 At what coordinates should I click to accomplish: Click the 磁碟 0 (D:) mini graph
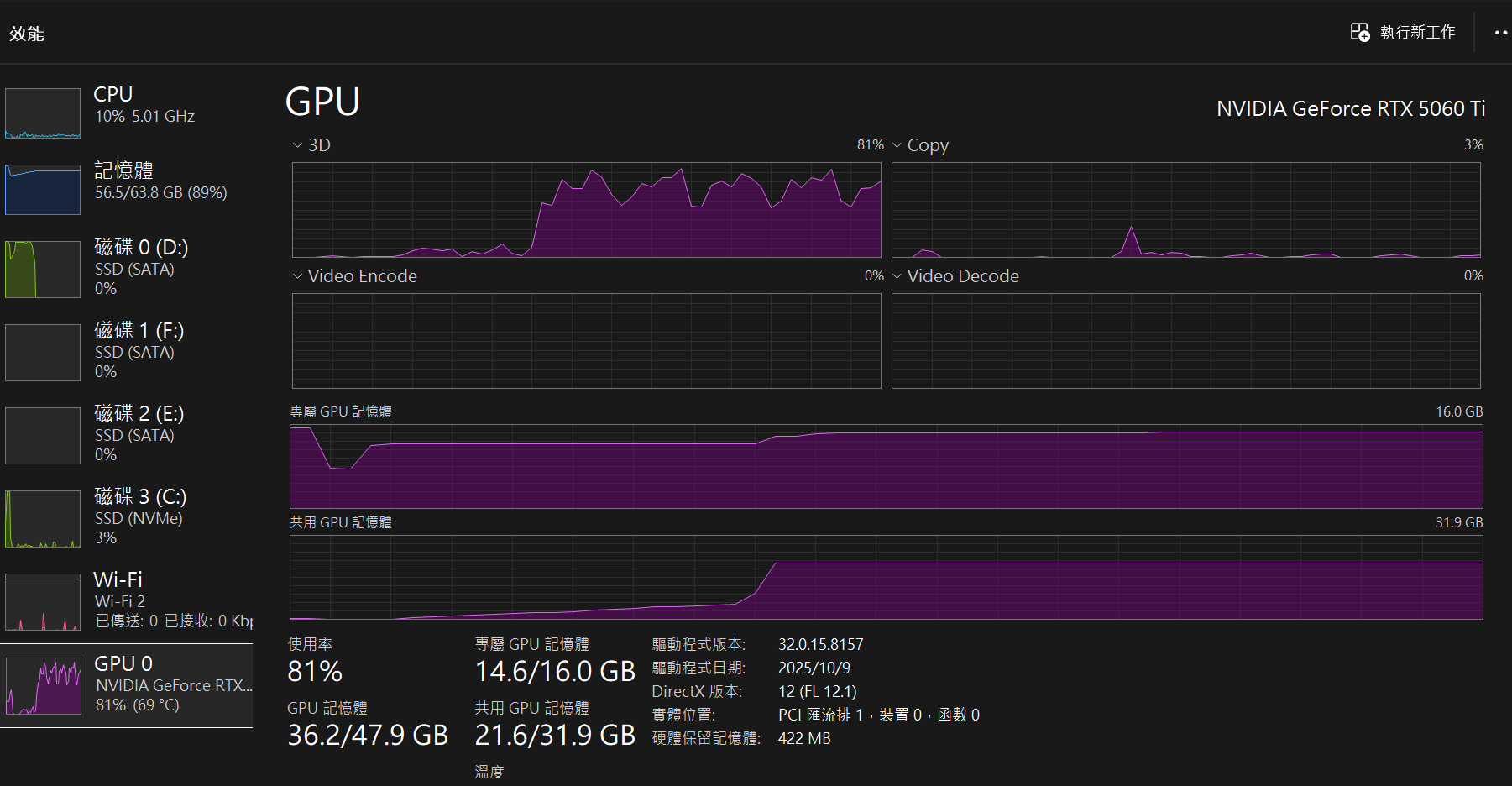[x=43, y=270]
